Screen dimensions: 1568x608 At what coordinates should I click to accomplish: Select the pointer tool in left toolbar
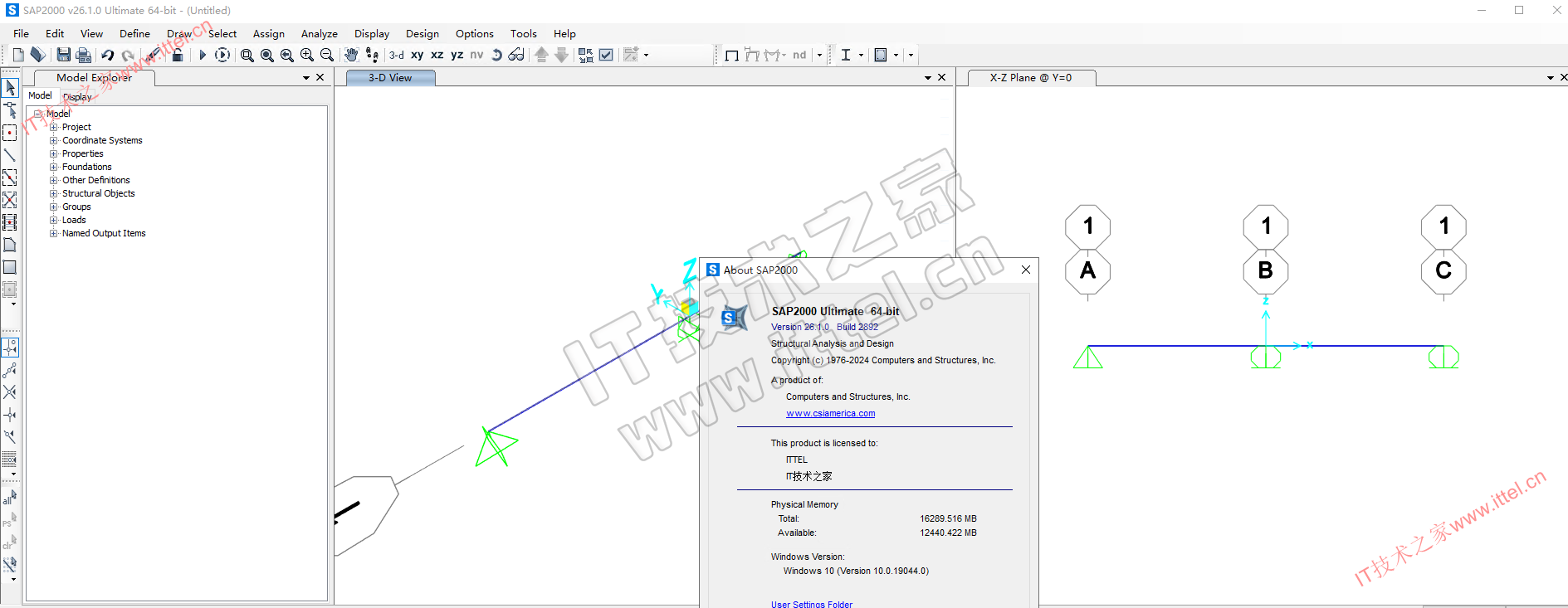click(x=10, y=87)
